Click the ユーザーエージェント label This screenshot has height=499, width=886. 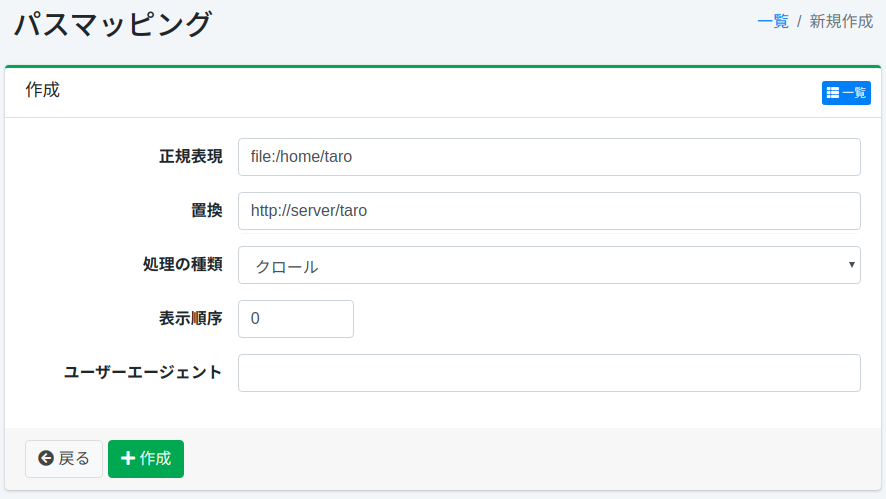pyautogui.click(x=143, y=373)
